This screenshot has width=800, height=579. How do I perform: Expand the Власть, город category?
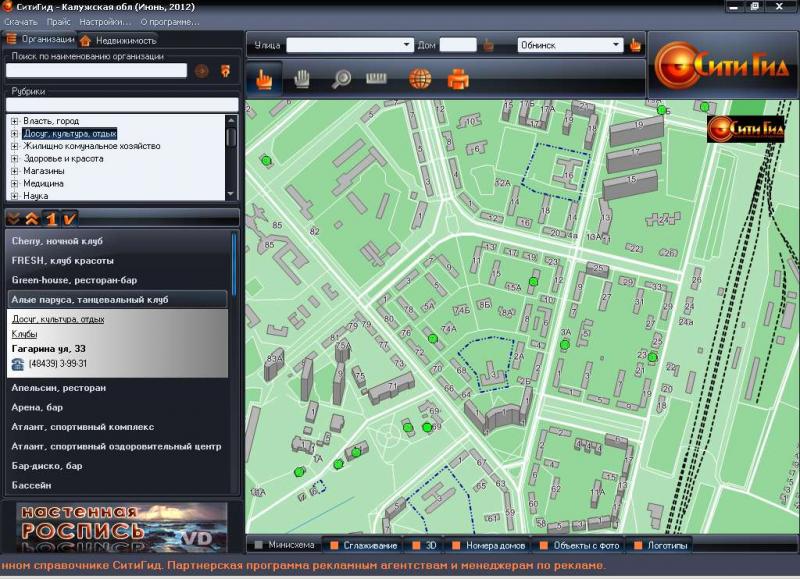[x=14, y=121]
